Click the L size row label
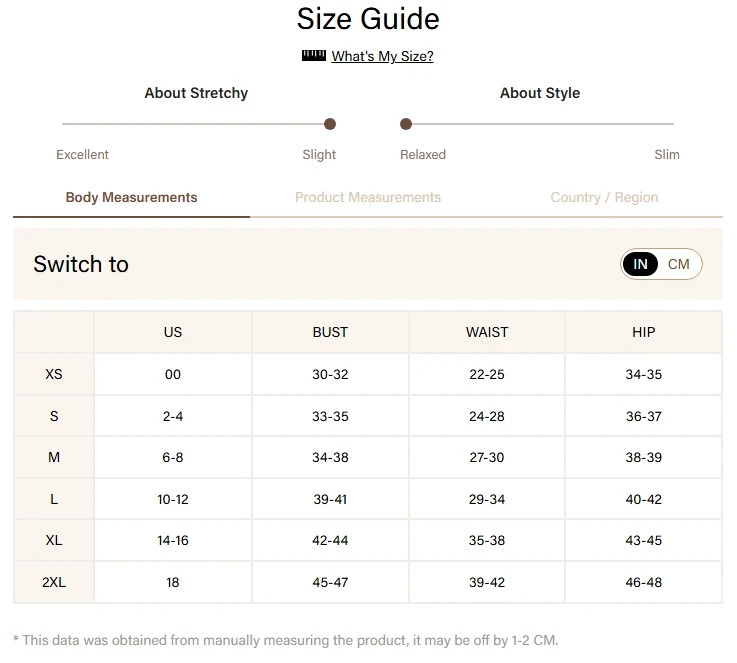Screen dimensions: 737x663 pyautogui.click(x=54, y=499)
